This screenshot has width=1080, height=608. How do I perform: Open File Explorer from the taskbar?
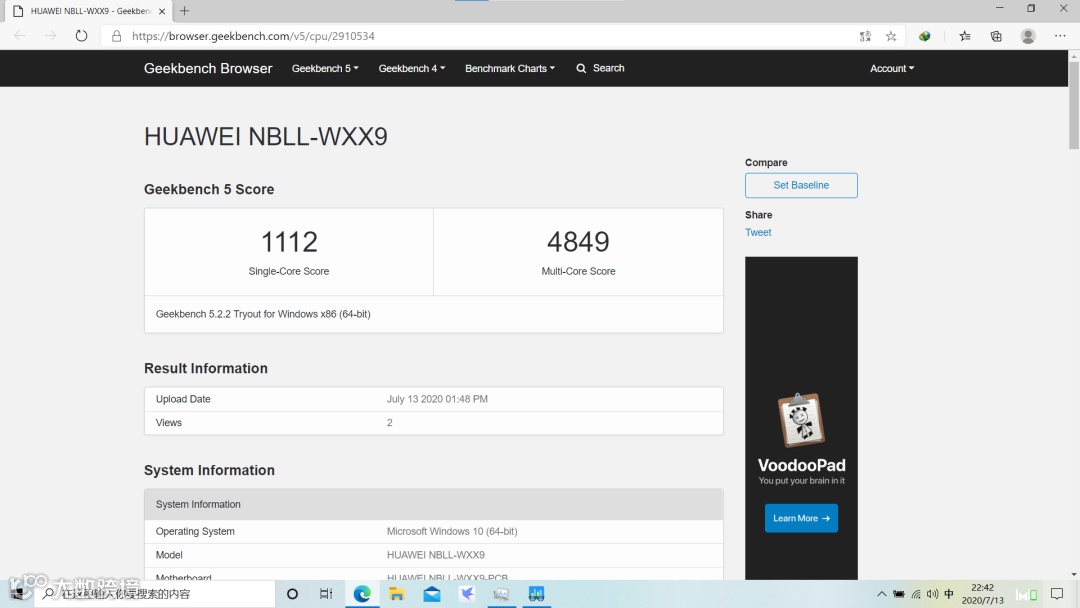pyautogui.click(x=397, y=594)
